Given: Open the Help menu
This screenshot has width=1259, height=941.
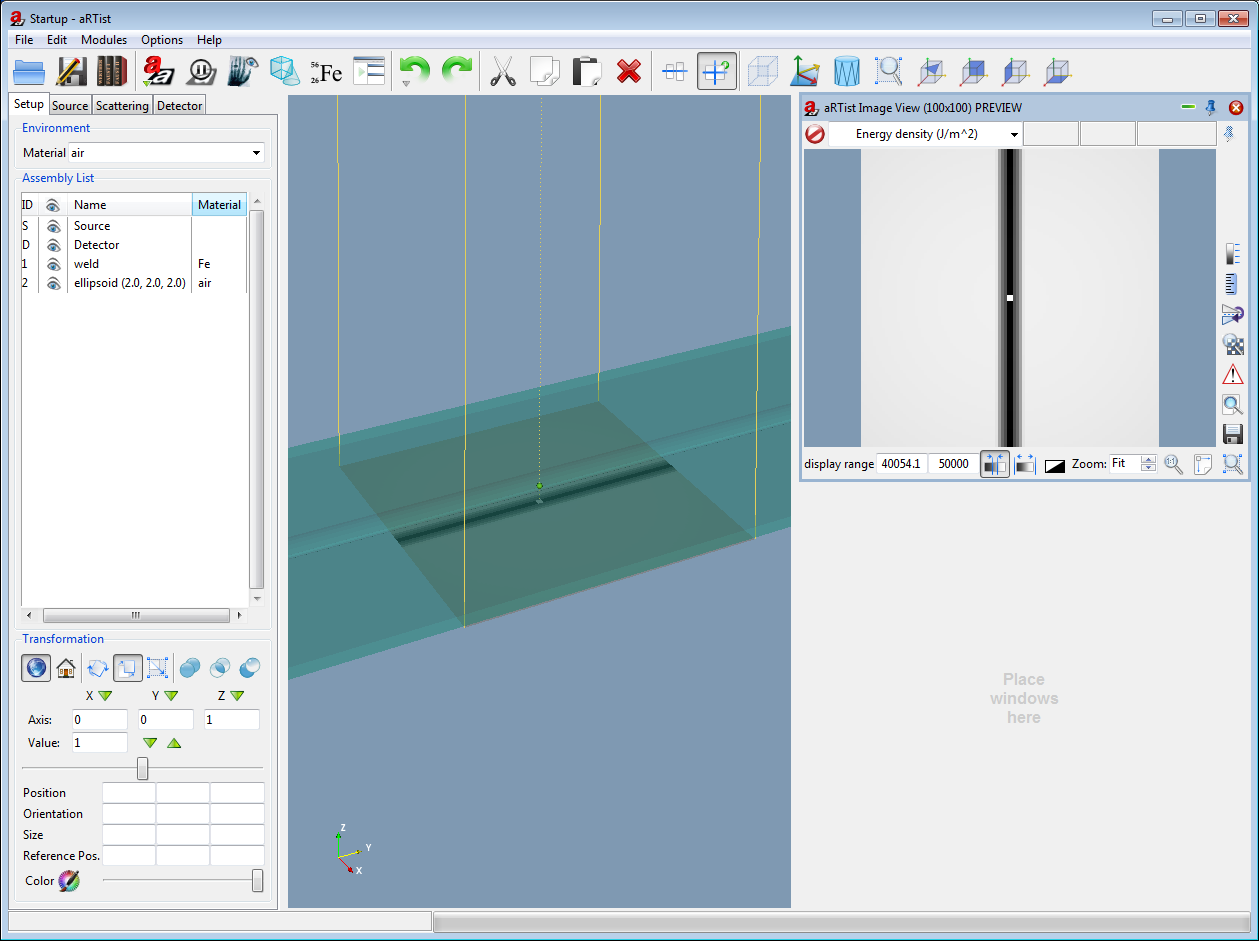Looking at the screenshot, I should (x=209, y=40).
